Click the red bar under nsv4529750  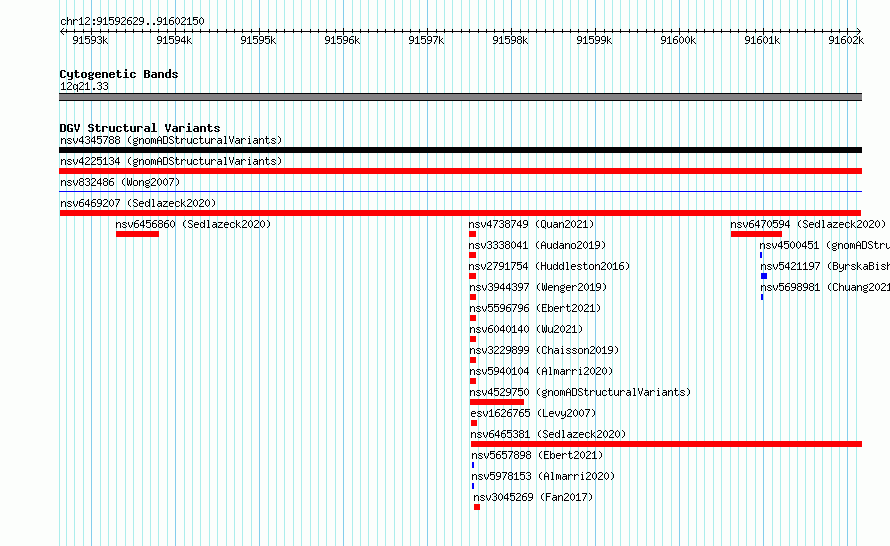[x=497, y=402]
